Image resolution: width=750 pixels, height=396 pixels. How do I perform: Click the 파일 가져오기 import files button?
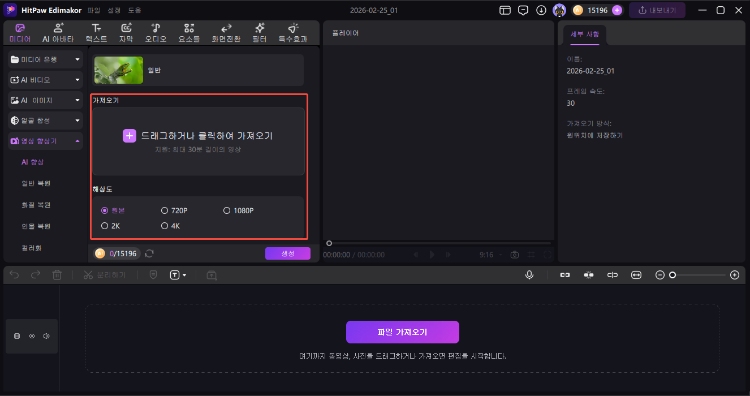[402, 332]
